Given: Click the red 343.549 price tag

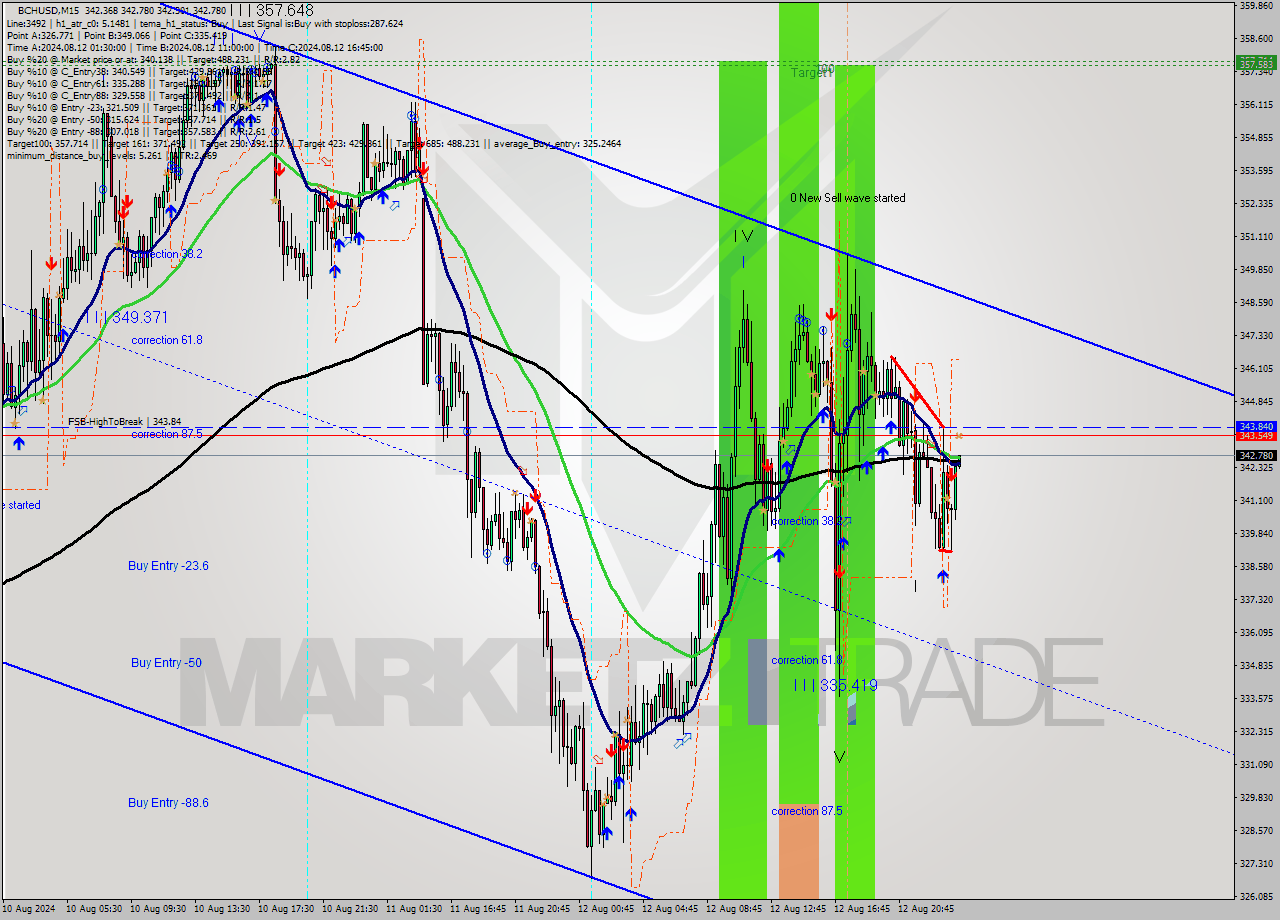Looking at the screenshot, I should tap(1256, 436).
